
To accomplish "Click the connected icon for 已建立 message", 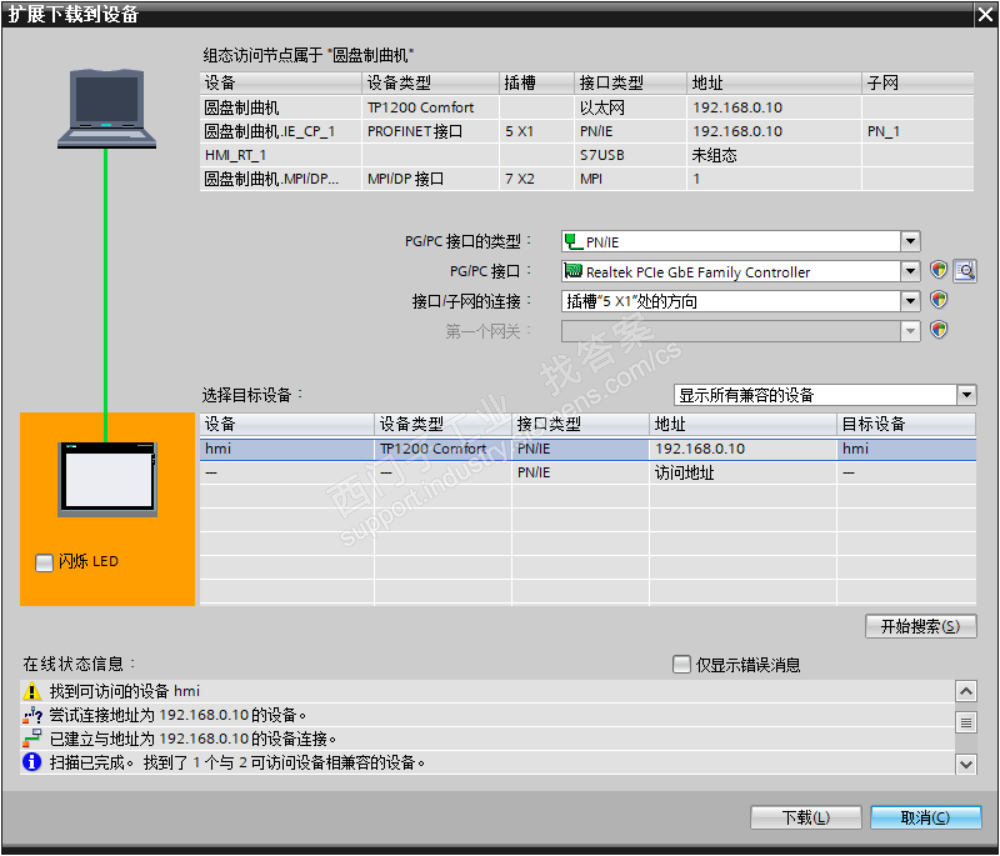I will 32,739.
